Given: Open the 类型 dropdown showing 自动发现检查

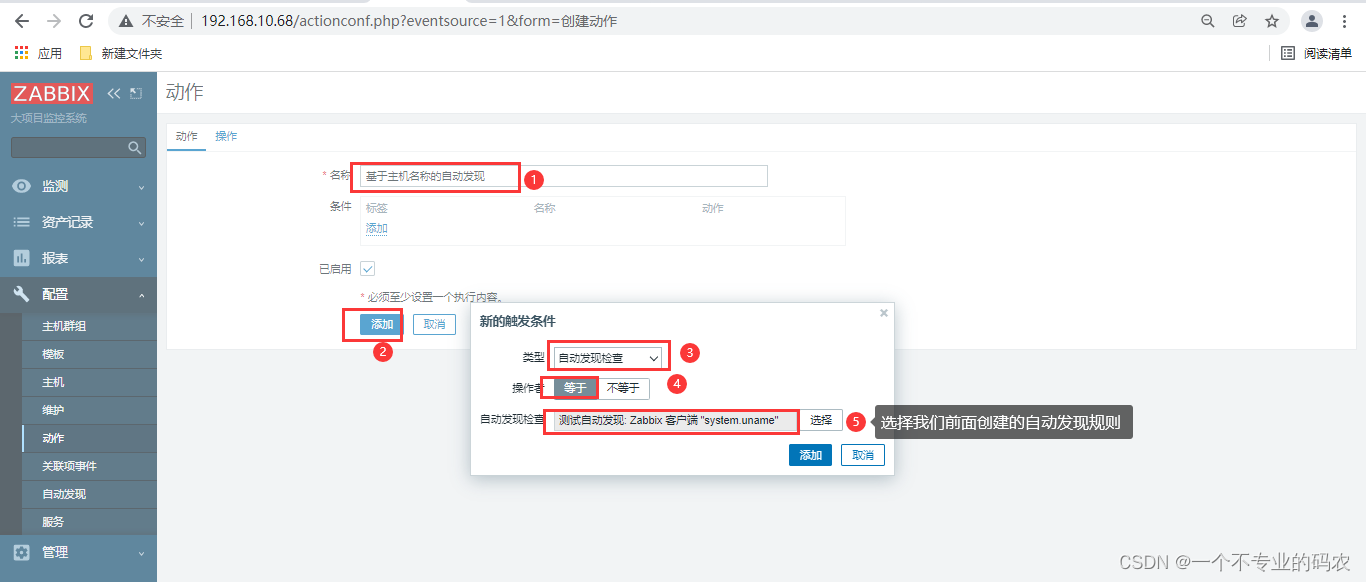Looking at the screenshot, I should coord(608,357).
